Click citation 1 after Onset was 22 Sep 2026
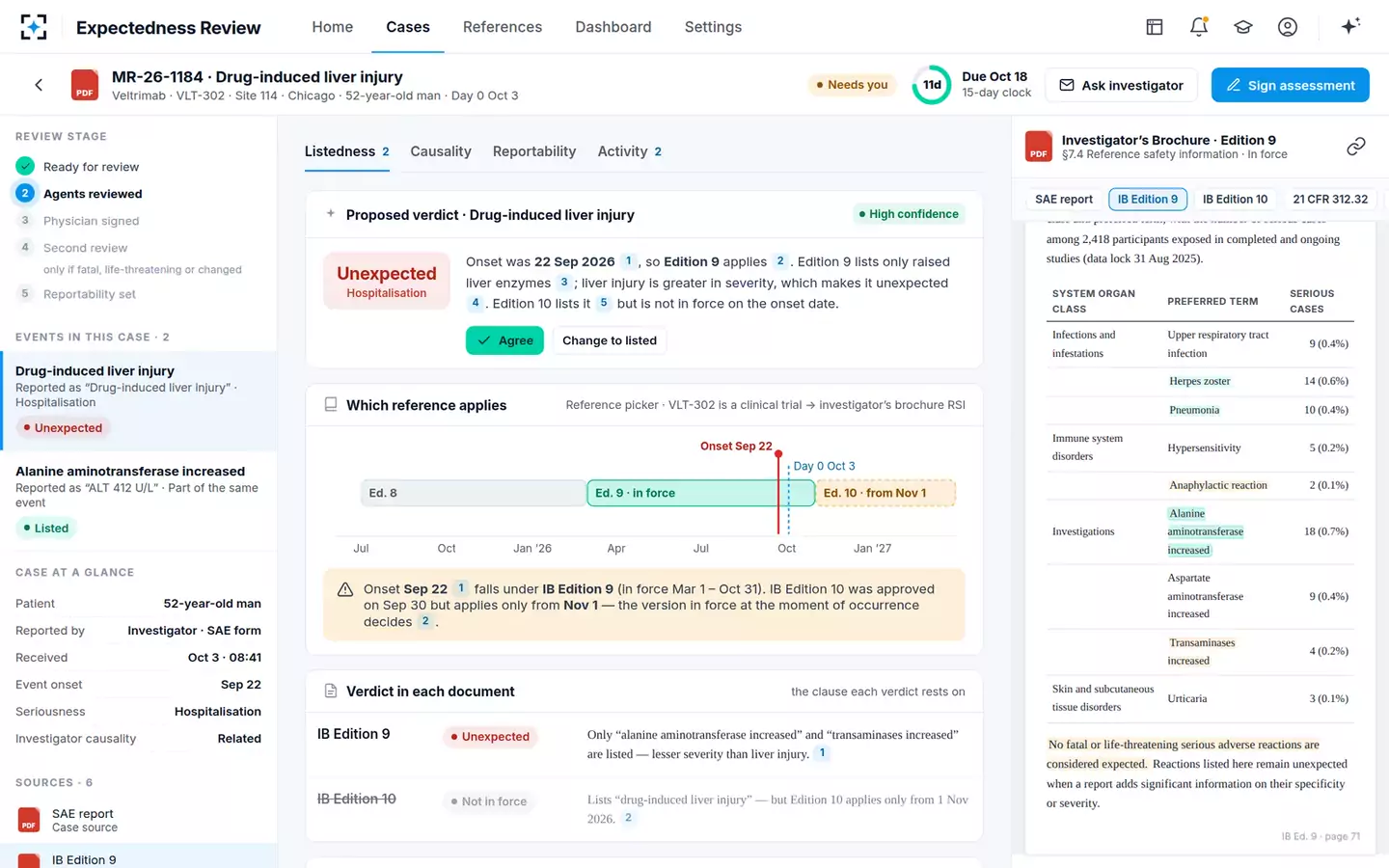Image resolution: width=1389 pixels, height=868 pixels. pyautogui.click(x=629, y=261)
